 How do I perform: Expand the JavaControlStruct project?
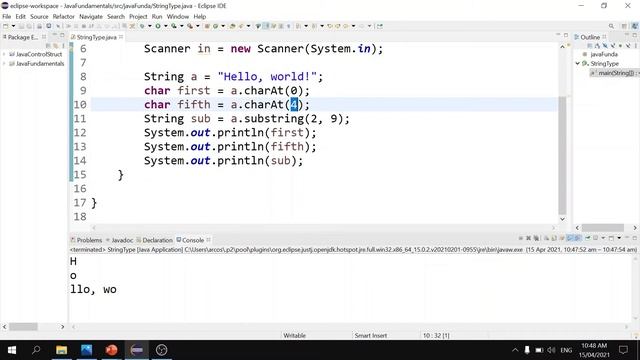coord(4,54)
